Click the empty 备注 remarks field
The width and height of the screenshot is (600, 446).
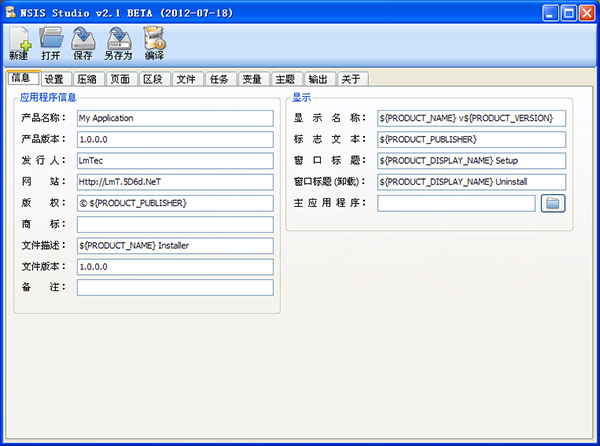tap(175, 288)
